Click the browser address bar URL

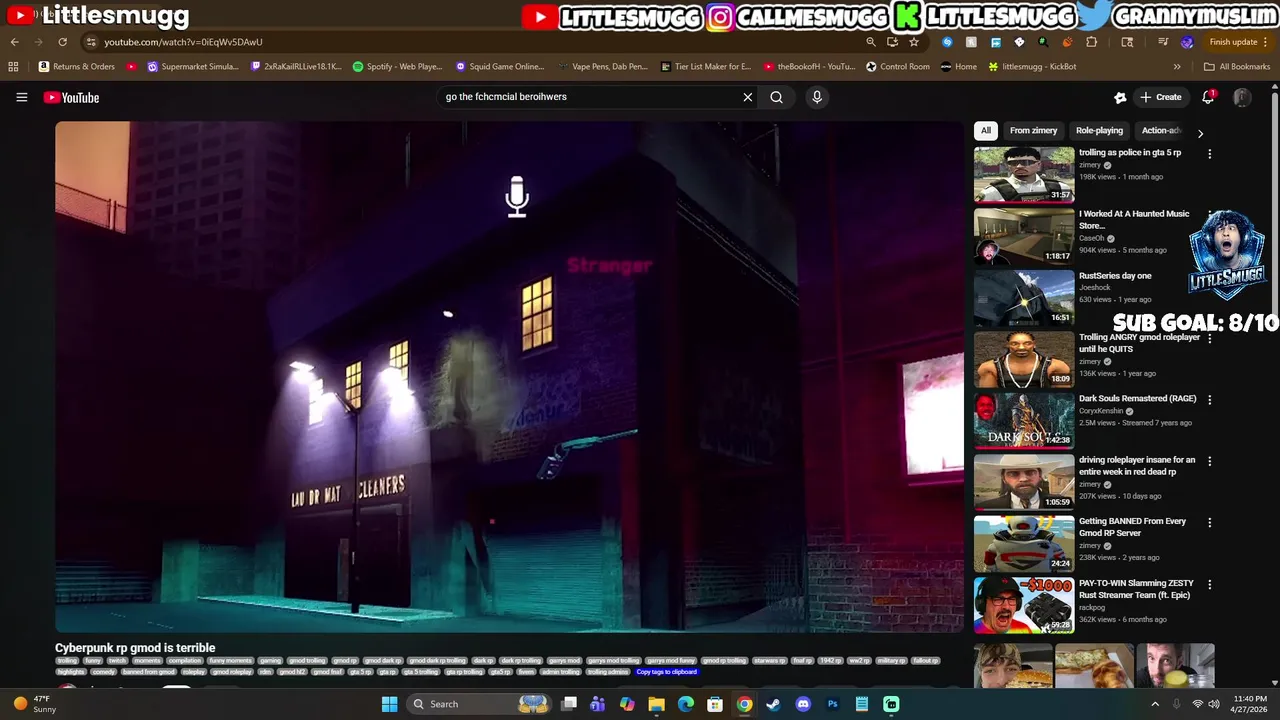(x=183, y=42)
